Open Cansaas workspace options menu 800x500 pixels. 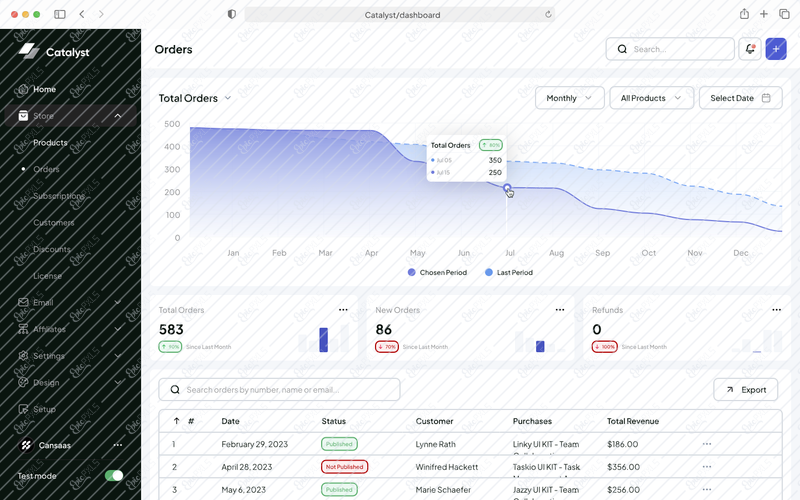[118, 445]
